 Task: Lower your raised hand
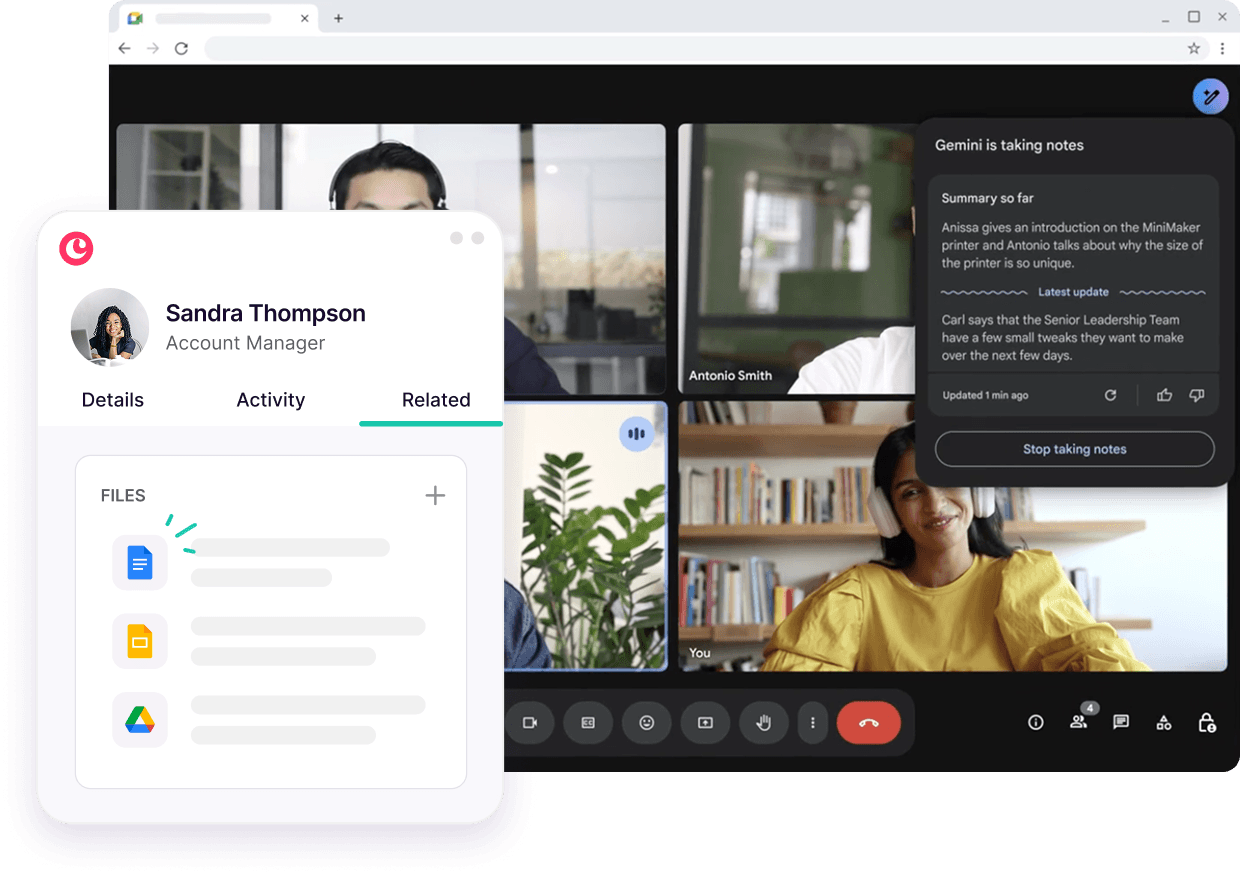pos(764,722)
